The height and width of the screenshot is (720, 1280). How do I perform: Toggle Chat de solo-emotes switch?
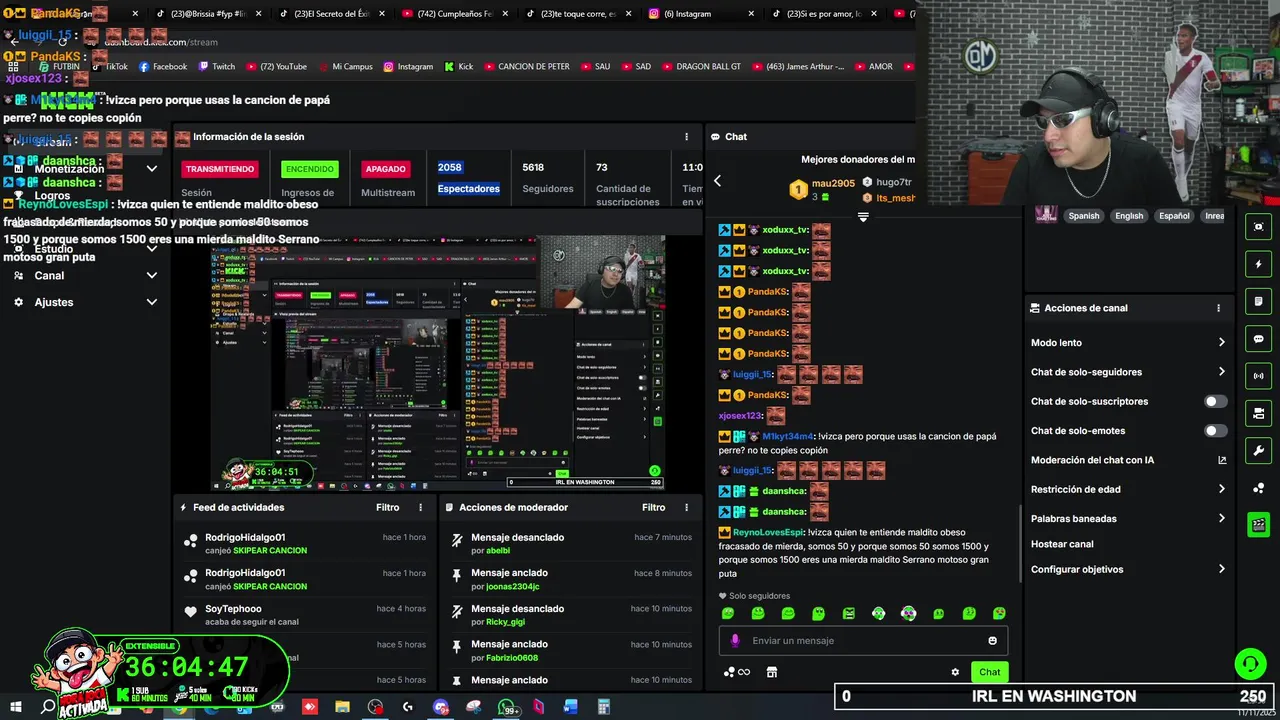click(1215, 431)
